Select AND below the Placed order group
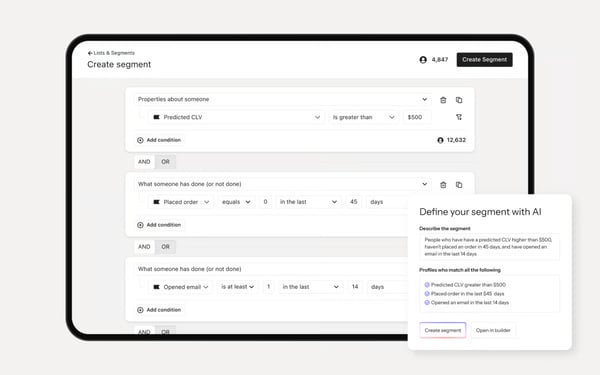This screenshot has width=600, height=375. pyautogui.click(x=144, y=247)
